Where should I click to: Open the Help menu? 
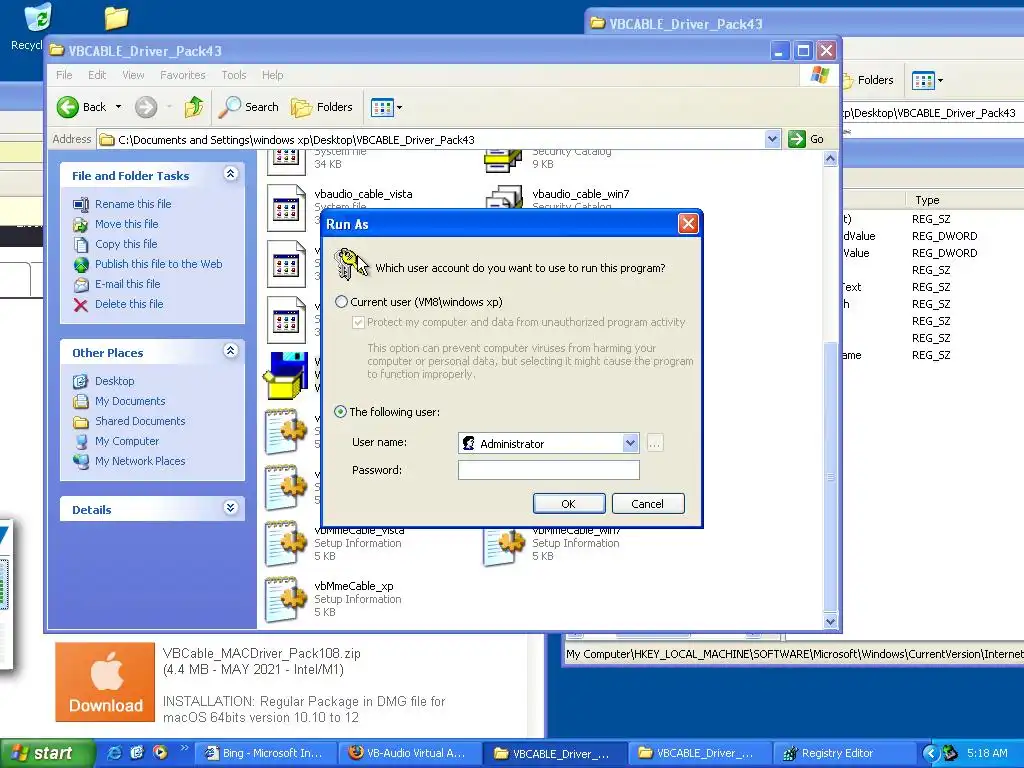pos(272,75)
